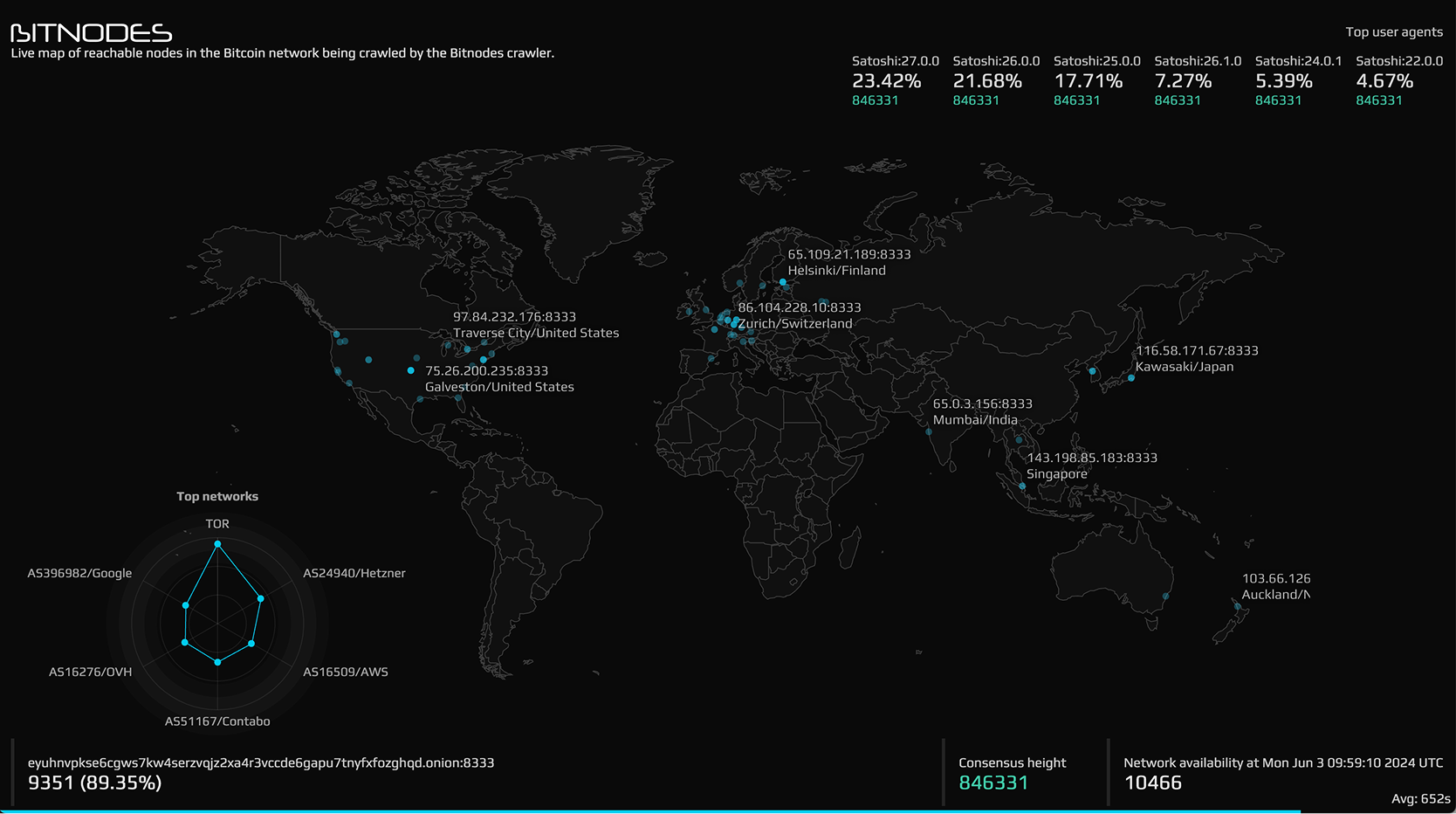Click the Satoshi:22.0.0 user agent label

point(1399,61)
